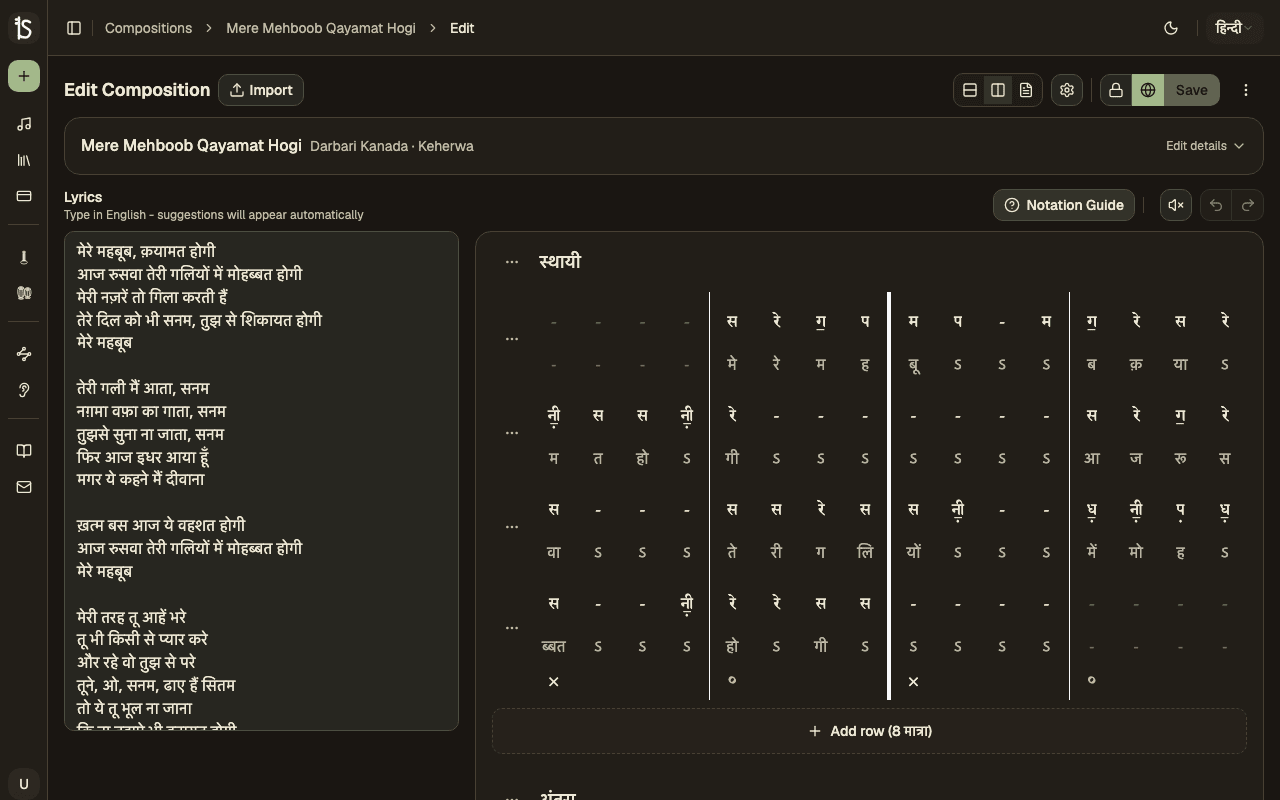Open the music note compositions icon
The height and width of the screenshot is (800, 1280).
(x=24, y=124)
